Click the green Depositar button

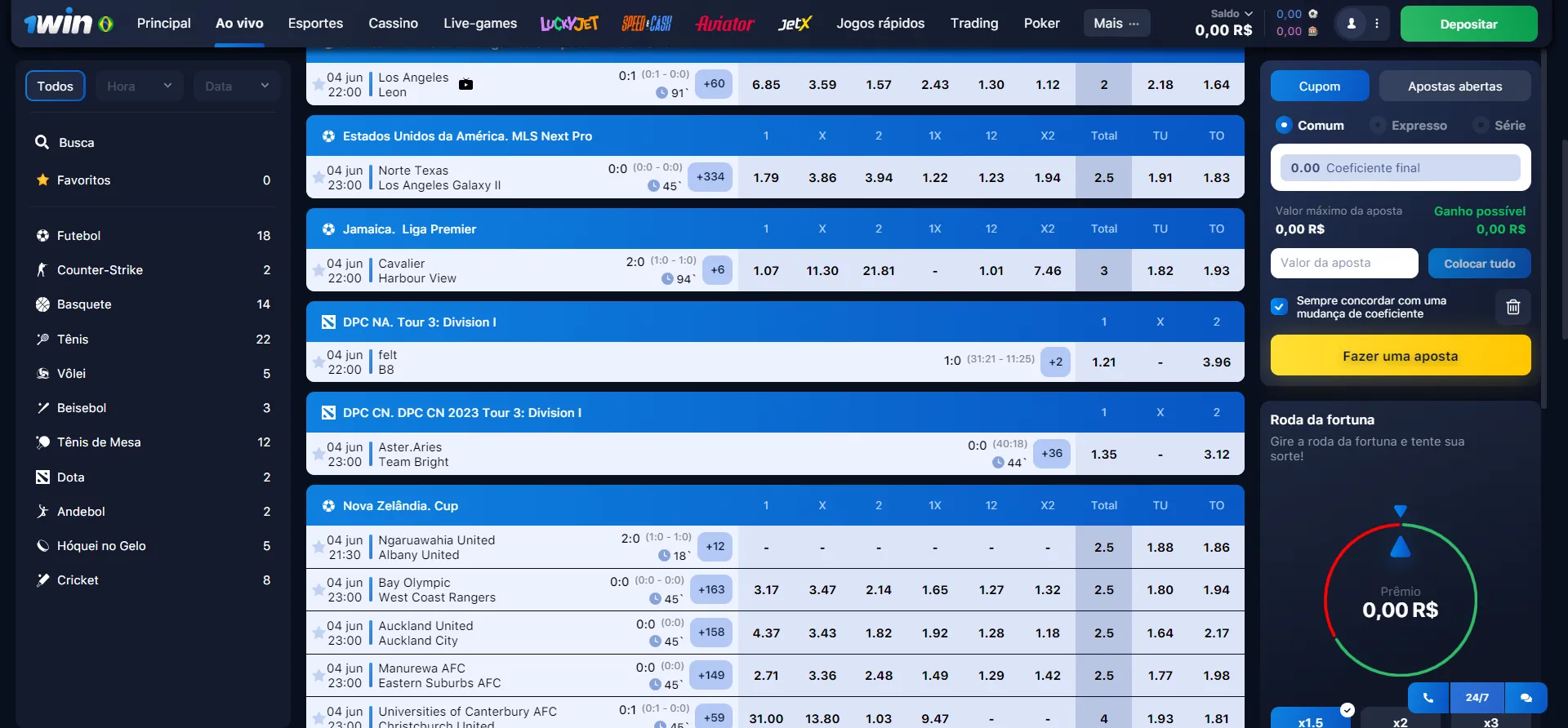click(x=1468, y=24)
